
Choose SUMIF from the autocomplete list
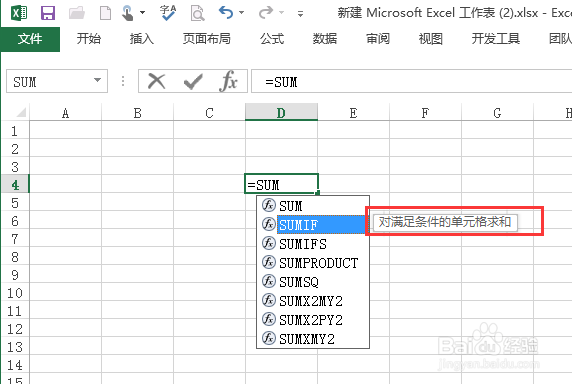[x=313, y=225]
